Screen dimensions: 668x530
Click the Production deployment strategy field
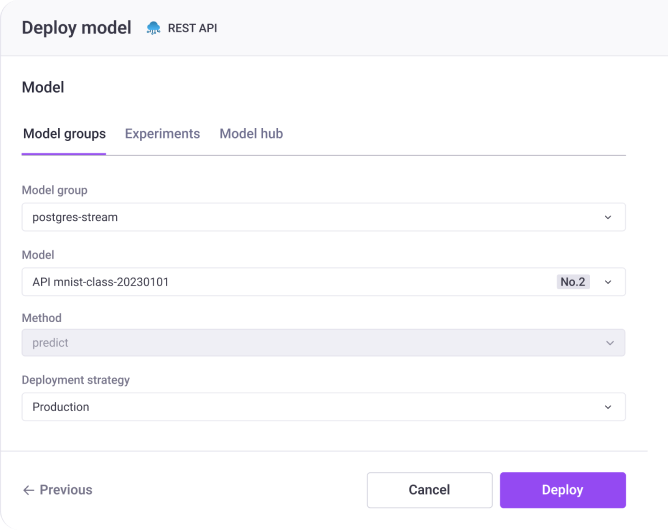click(x=324, y=407)
